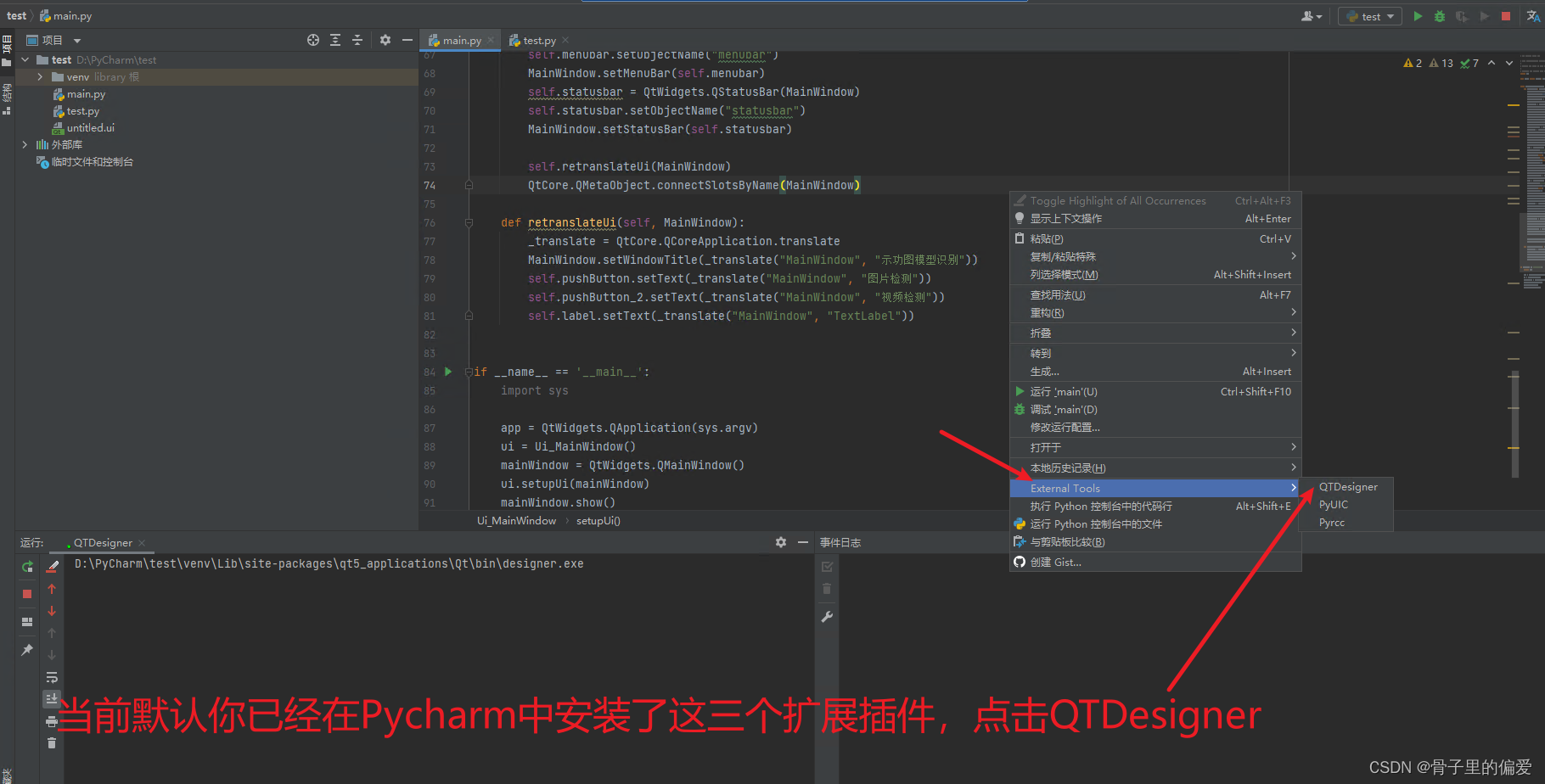
Task: Select PyUIC from External Tools submenu
Action: click(x=1347, y=505)
